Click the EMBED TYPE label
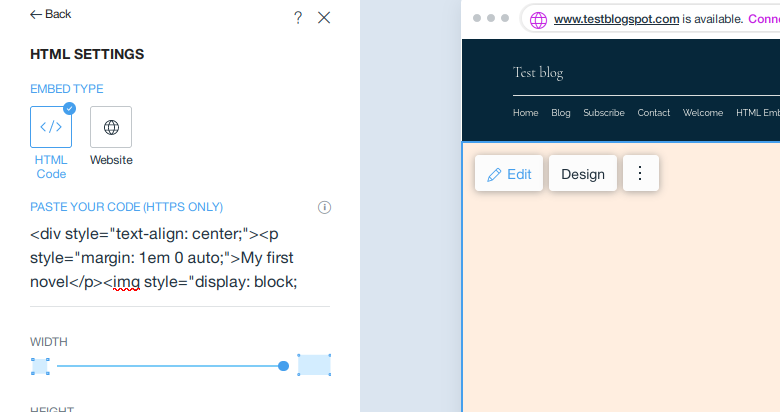The image size is (780, 412). pos(67,89)
